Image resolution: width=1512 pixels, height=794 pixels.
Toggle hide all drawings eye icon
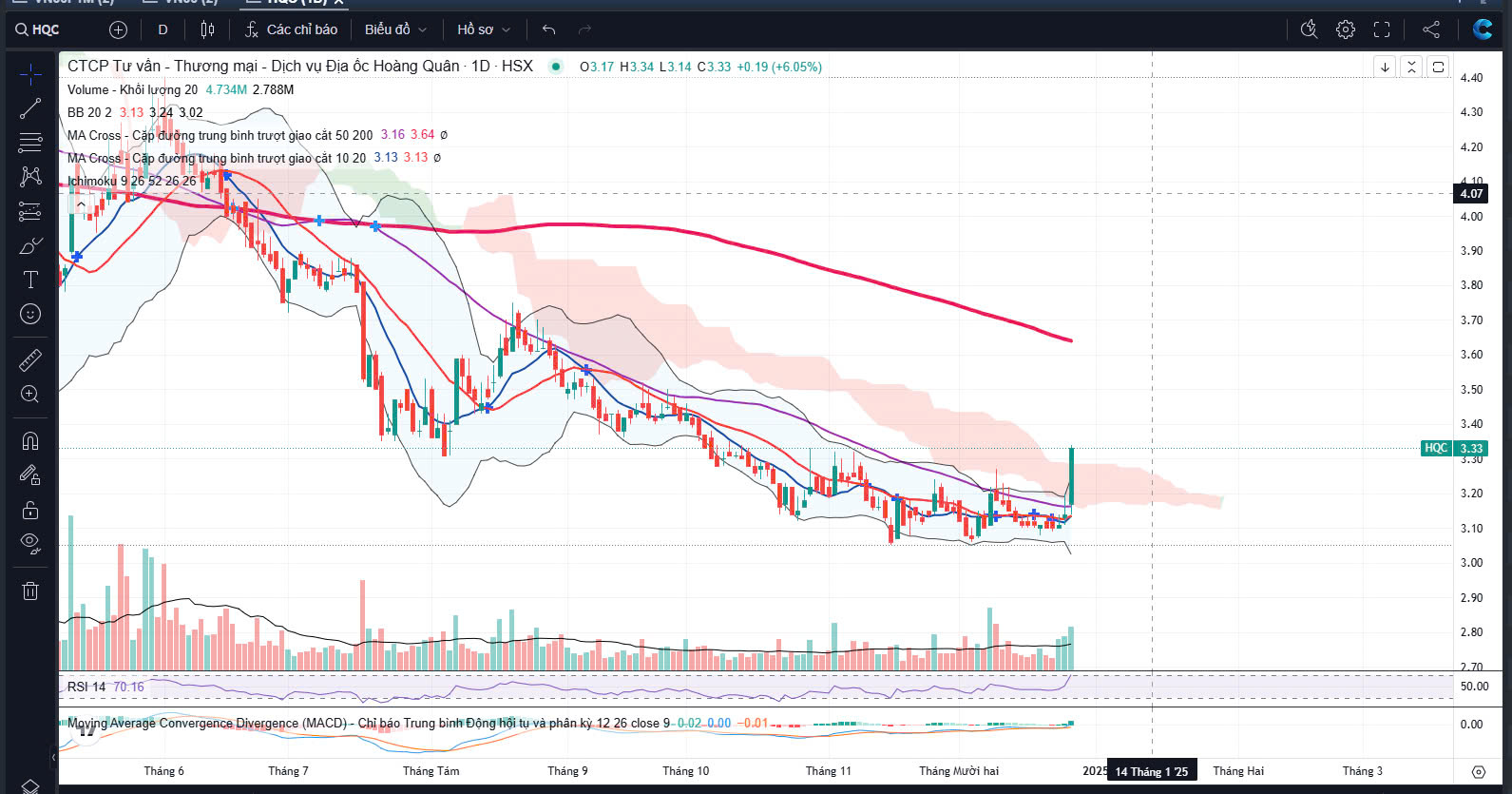click(x=30, y=544)
